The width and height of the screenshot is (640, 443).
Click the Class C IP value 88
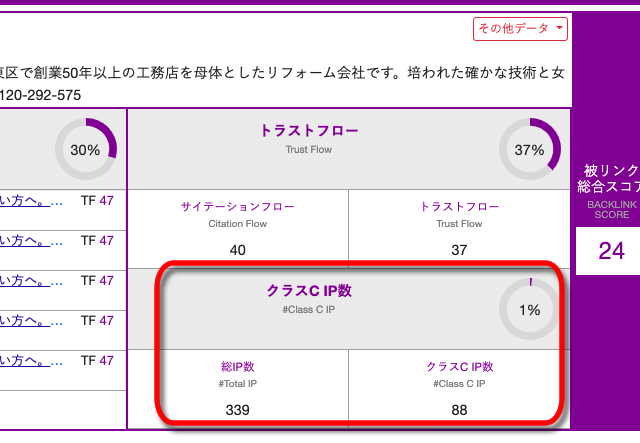(459, 409)
